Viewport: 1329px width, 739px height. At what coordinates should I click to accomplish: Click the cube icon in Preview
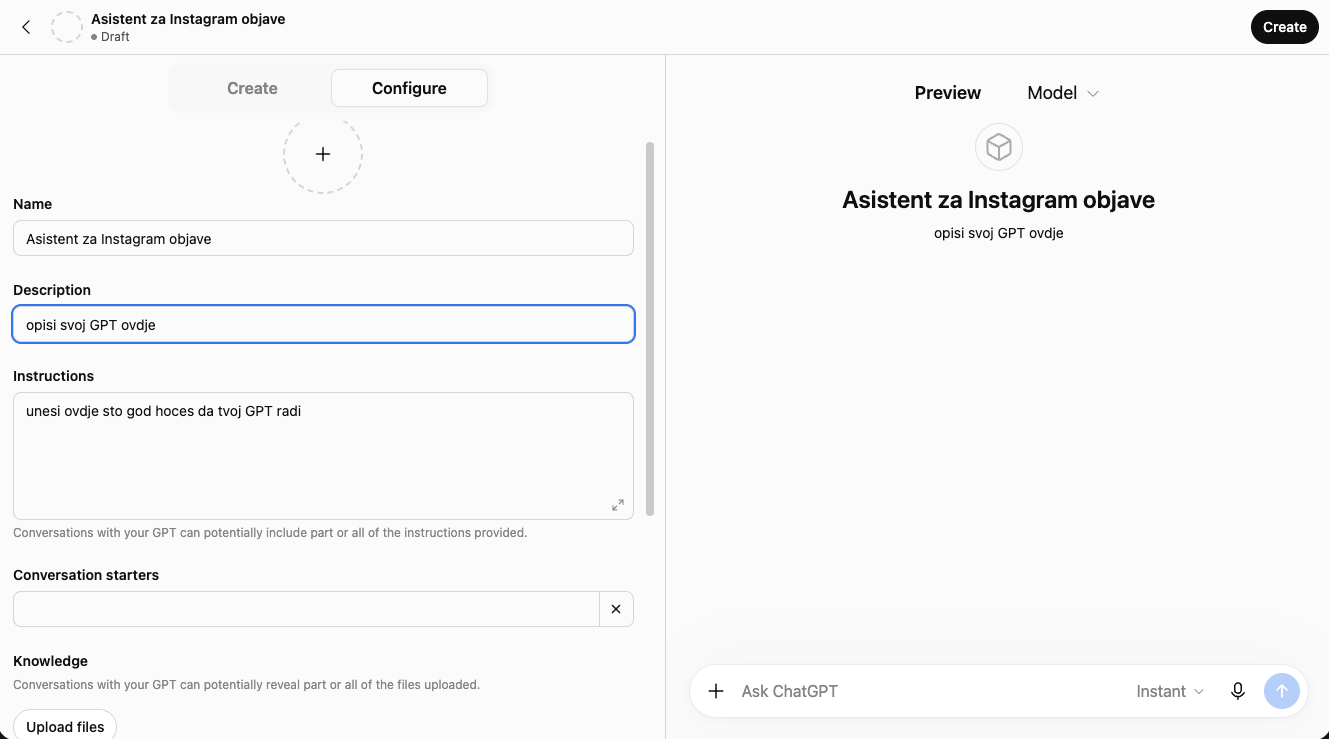pyautogui.click(x=999, y=148)
